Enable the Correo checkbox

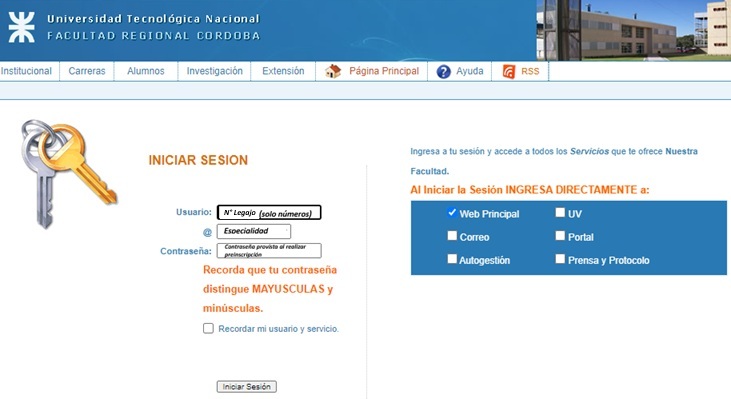click(452, 236)
